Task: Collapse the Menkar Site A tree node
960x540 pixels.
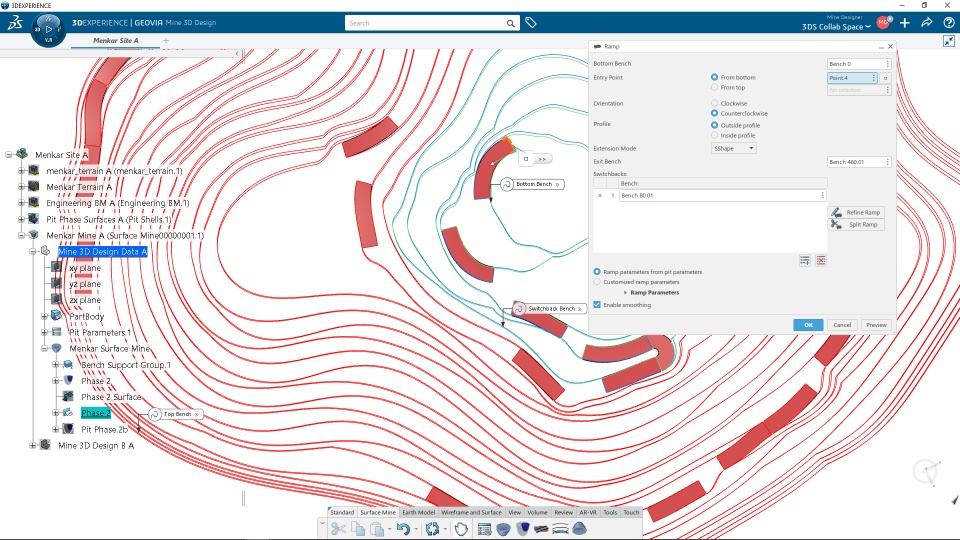Action: tap(9, 155)
